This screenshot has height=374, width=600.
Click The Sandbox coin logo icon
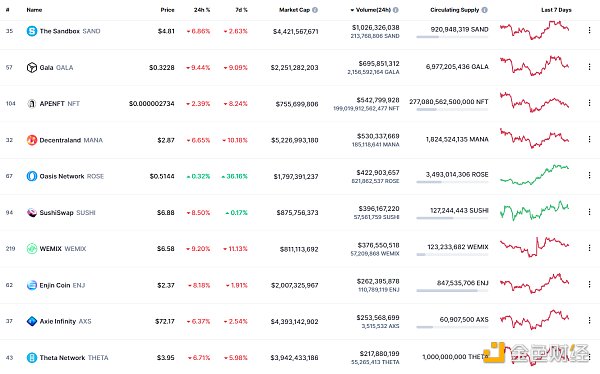coord(32,31)
